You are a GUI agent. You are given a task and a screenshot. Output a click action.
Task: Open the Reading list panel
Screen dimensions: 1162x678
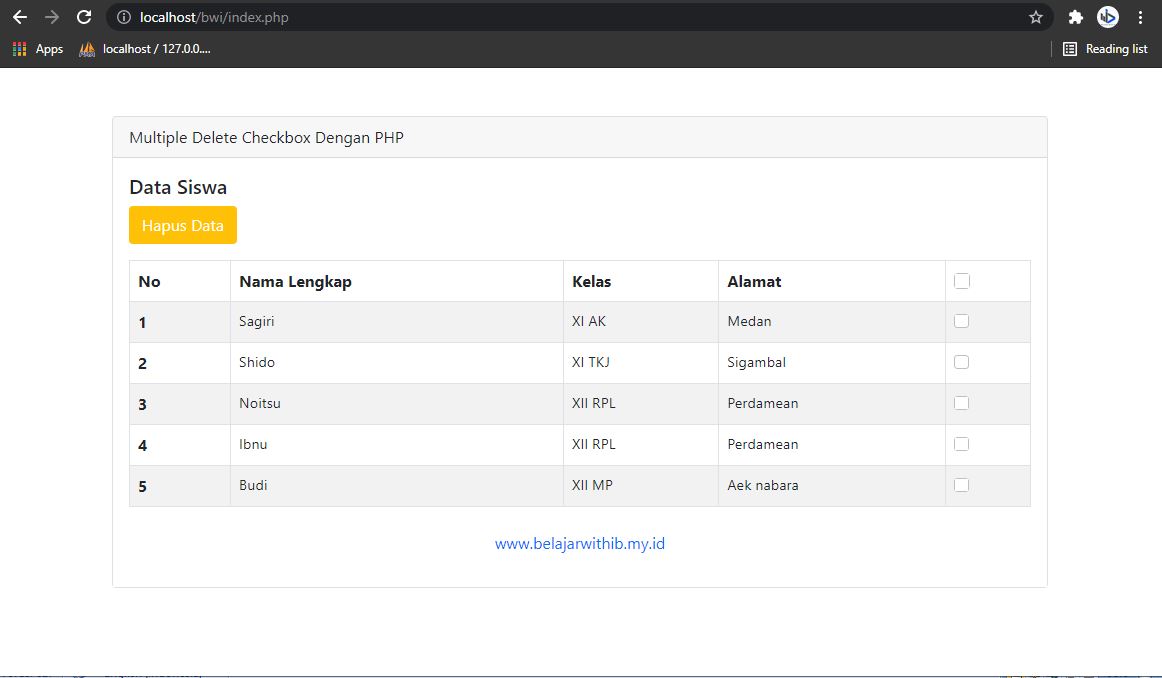pyautogui.click(x=1105, y=48)
